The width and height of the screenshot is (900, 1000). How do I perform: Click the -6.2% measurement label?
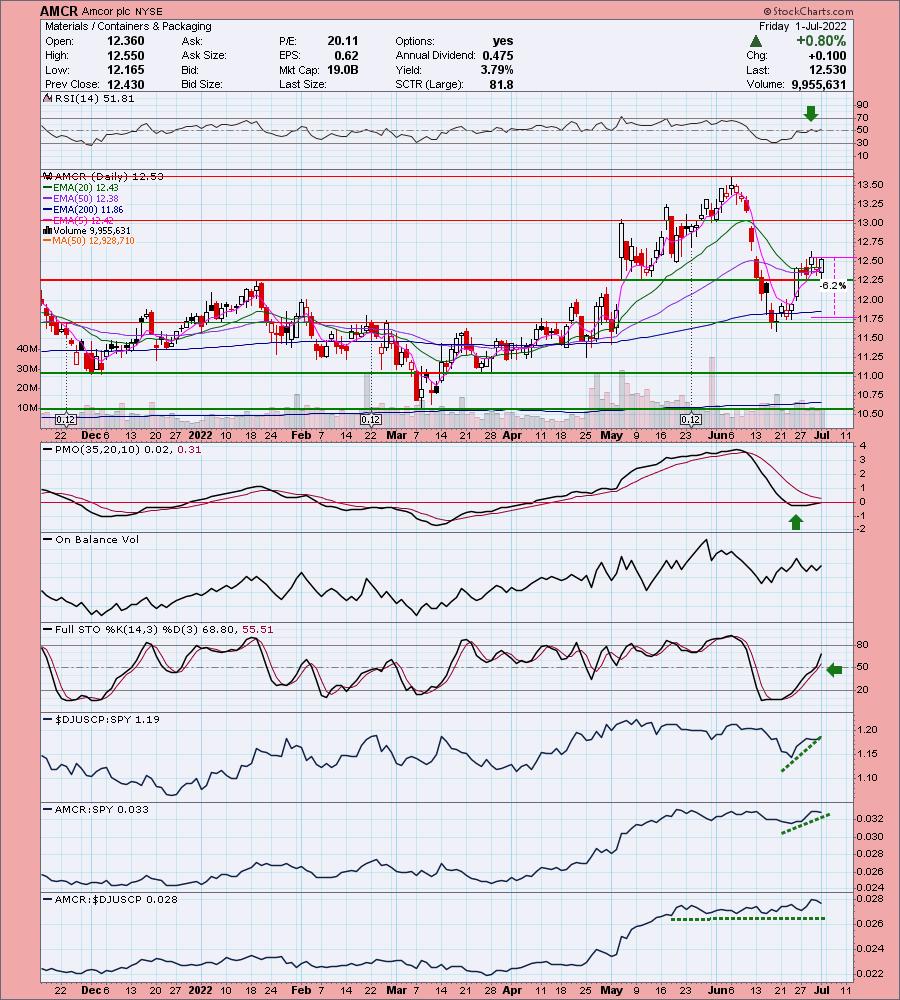833,286
